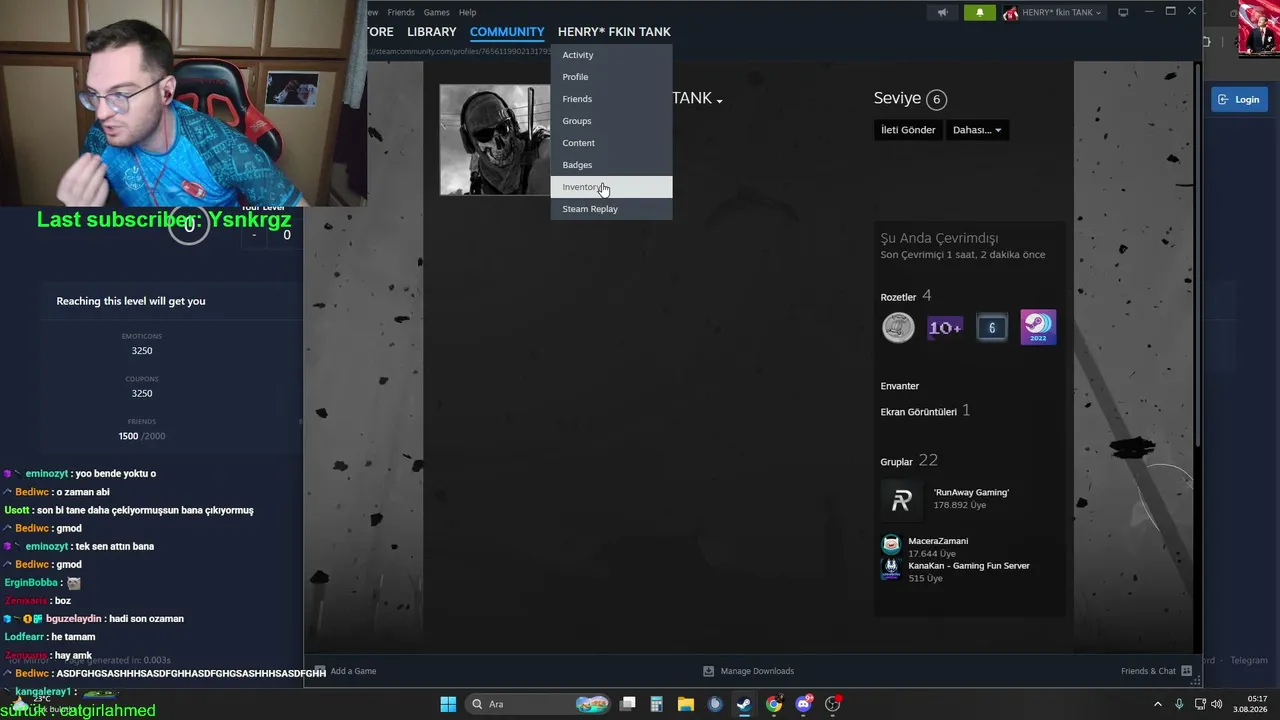The width and height of the screenshot is (1280, 720).
Task: Select Steam Replay in the Community dropdown
Action: click(611, 209)
